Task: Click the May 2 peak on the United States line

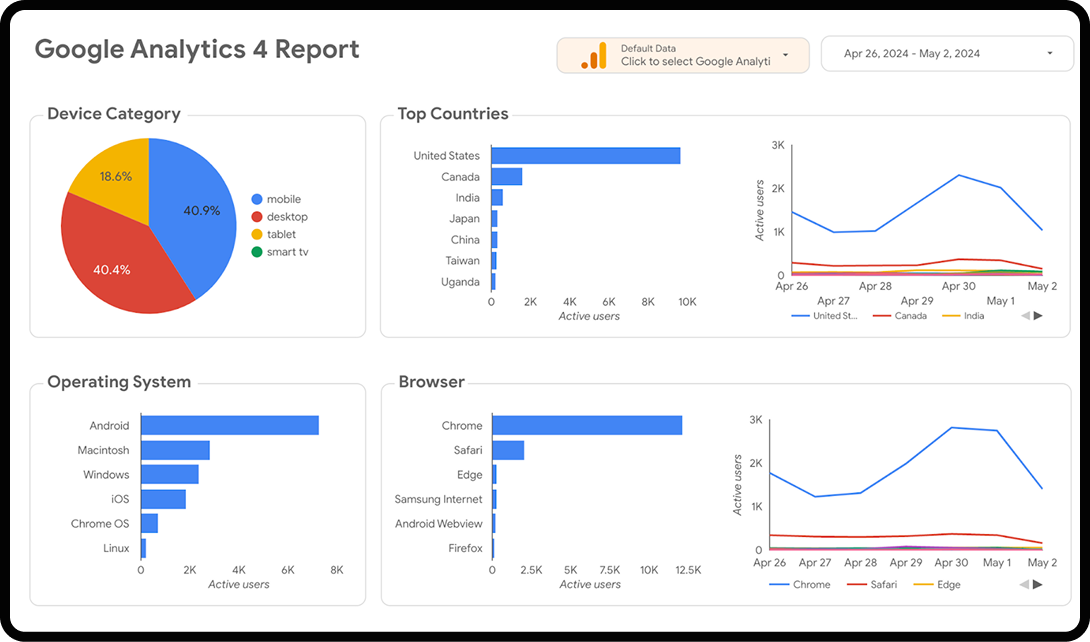Action: [1040, 228]
